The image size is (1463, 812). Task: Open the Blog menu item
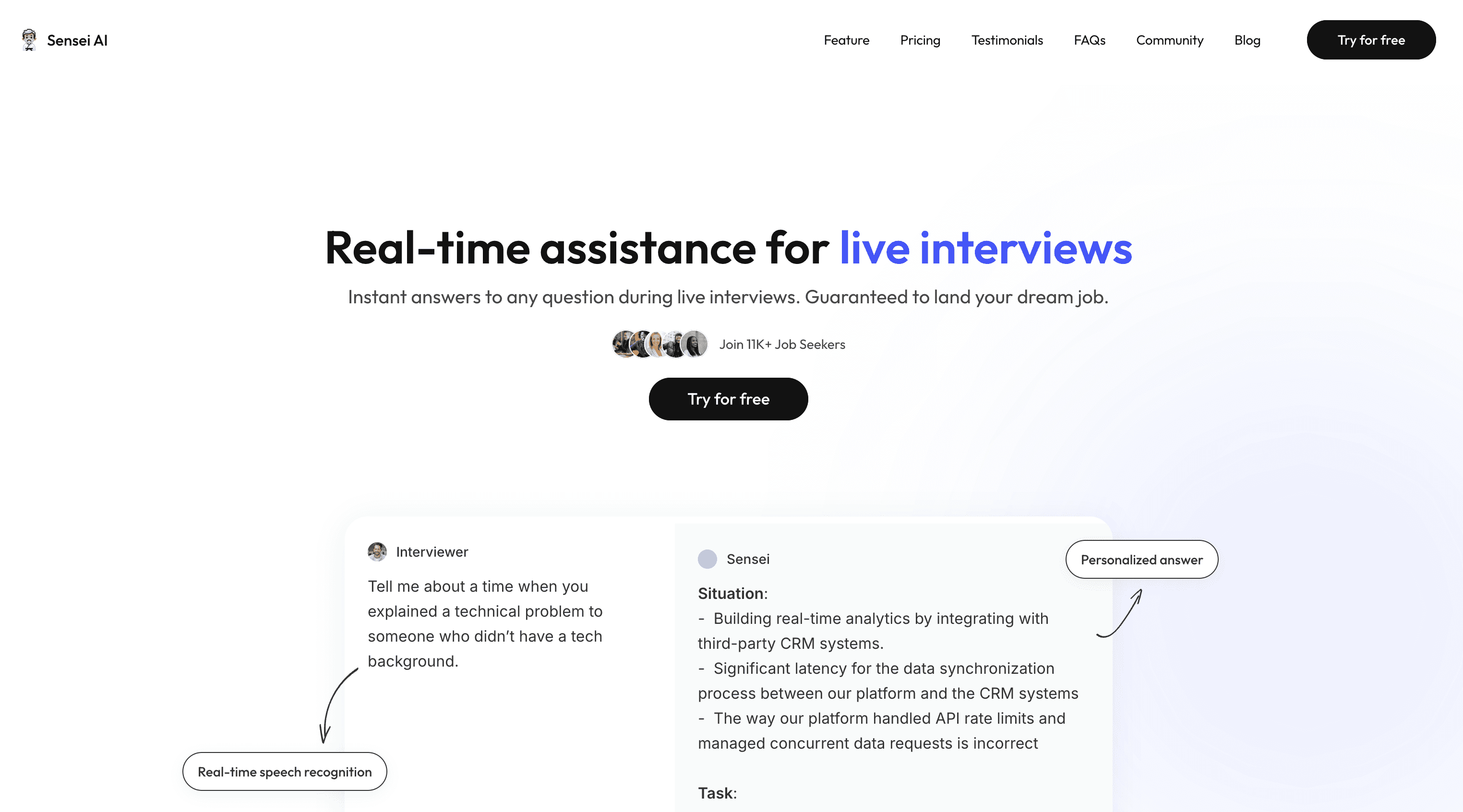[x=1247, y=40]
